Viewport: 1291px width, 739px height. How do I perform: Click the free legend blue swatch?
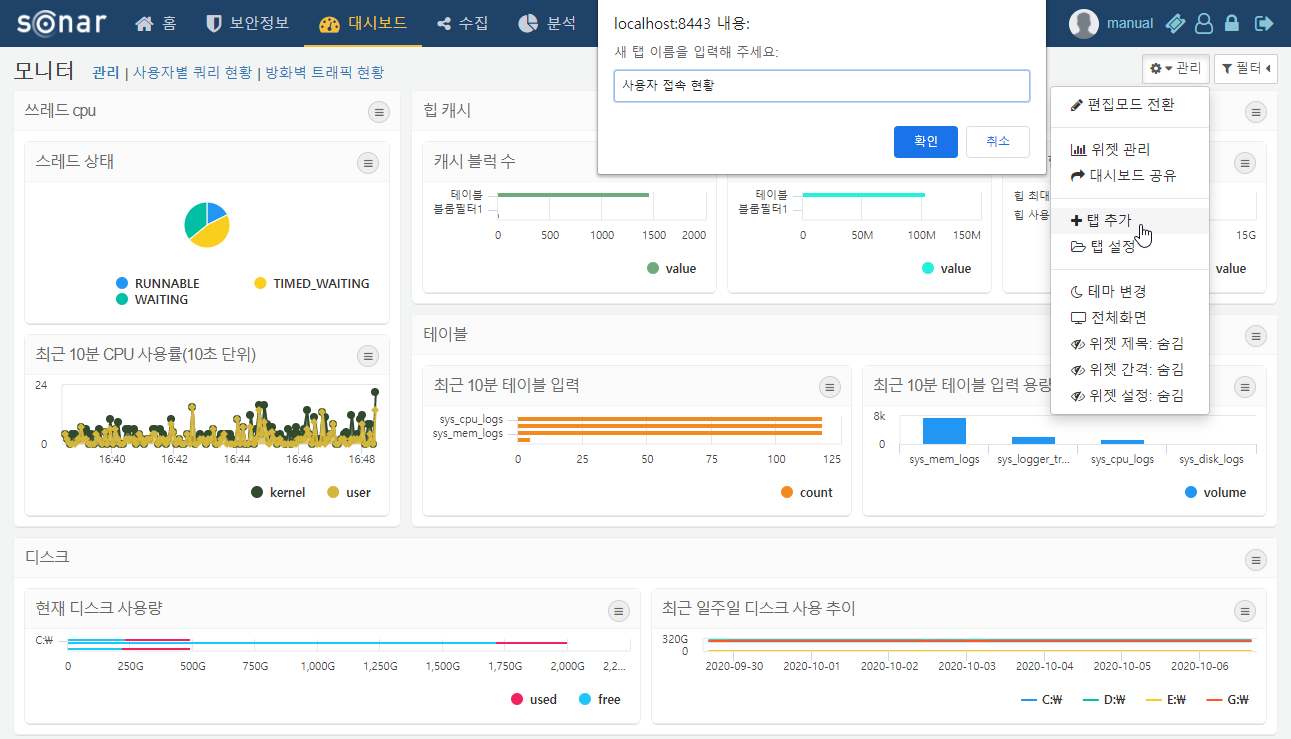pos(586,699)
